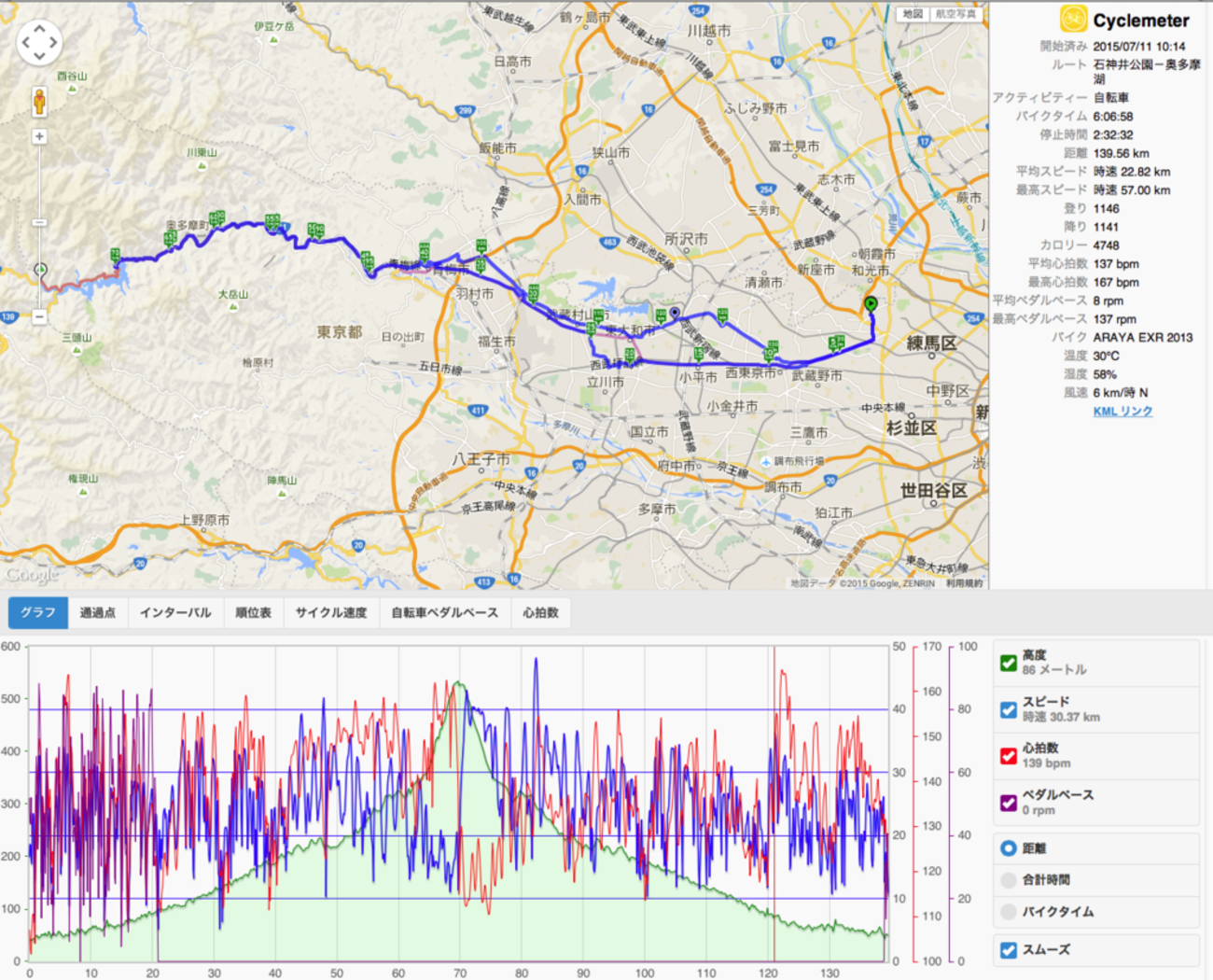Click the max heart rate 167 bpm
This screenshot has width=1213, height=980.
coord(1116,283)
